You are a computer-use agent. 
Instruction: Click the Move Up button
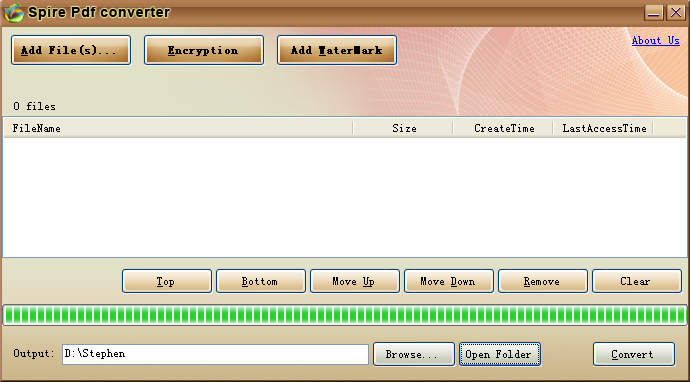(355, 281)
